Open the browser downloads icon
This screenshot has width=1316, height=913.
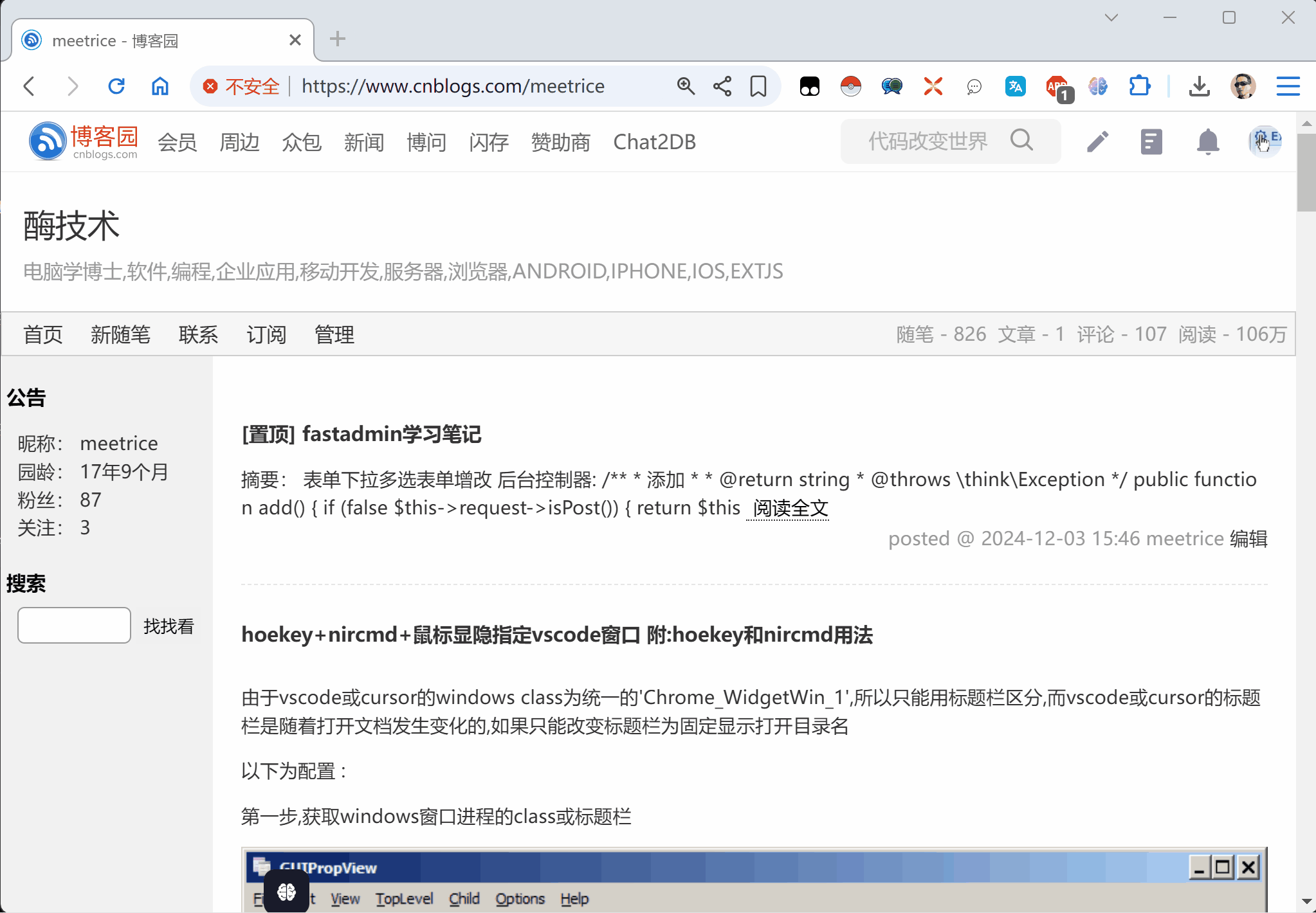[x=1200, y=86]
